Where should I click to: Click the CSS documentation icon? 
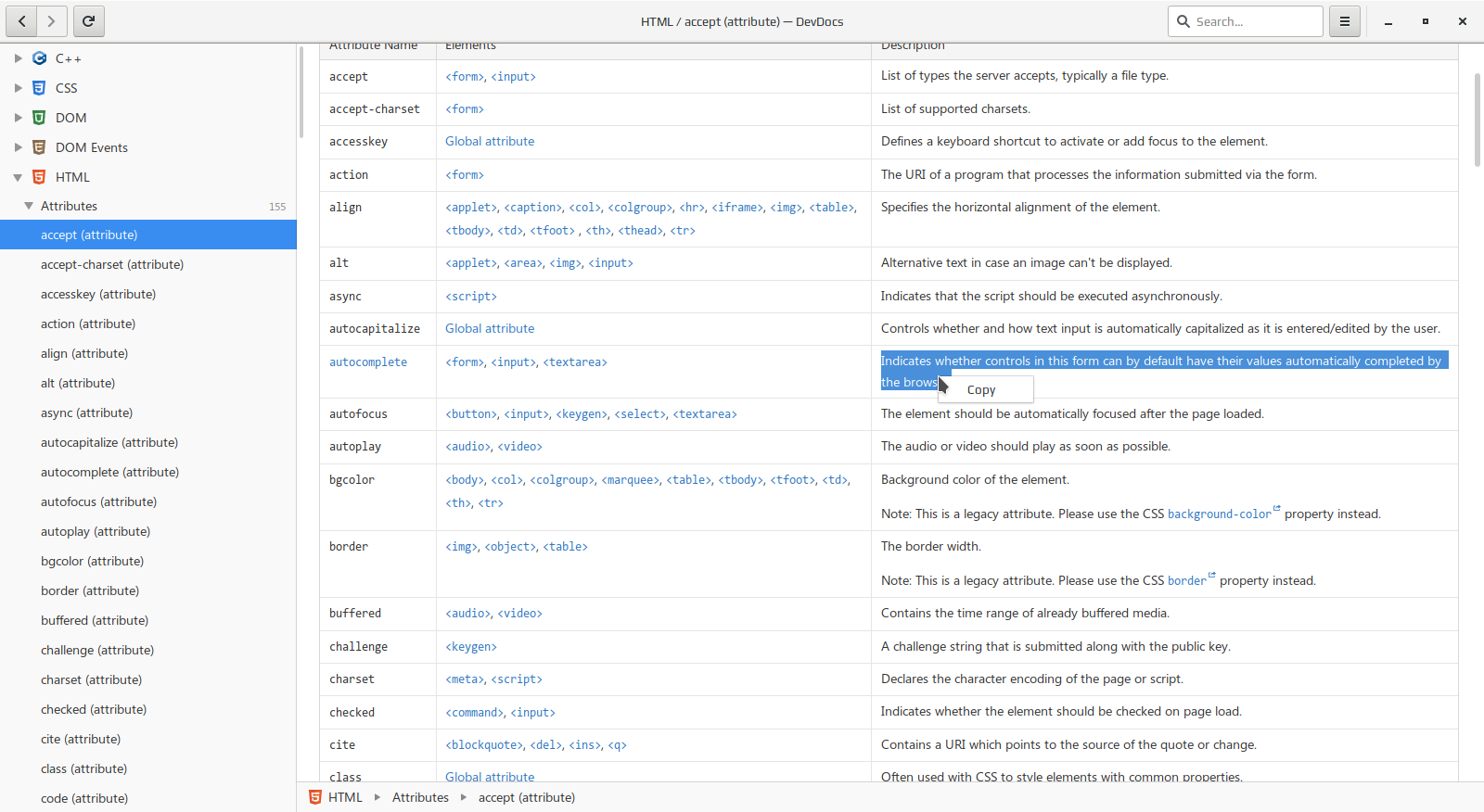click(39, 88)
